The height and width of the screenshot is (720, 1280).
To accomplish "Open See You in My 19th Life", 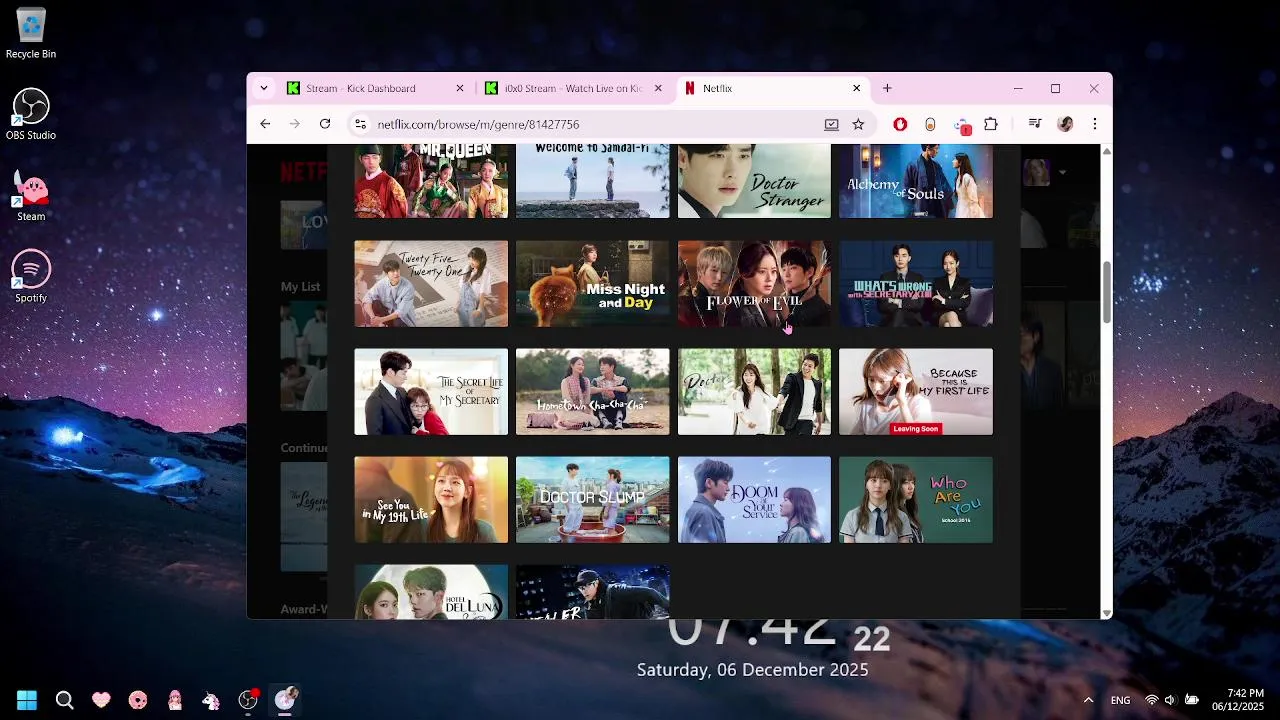I will [431, 499].
